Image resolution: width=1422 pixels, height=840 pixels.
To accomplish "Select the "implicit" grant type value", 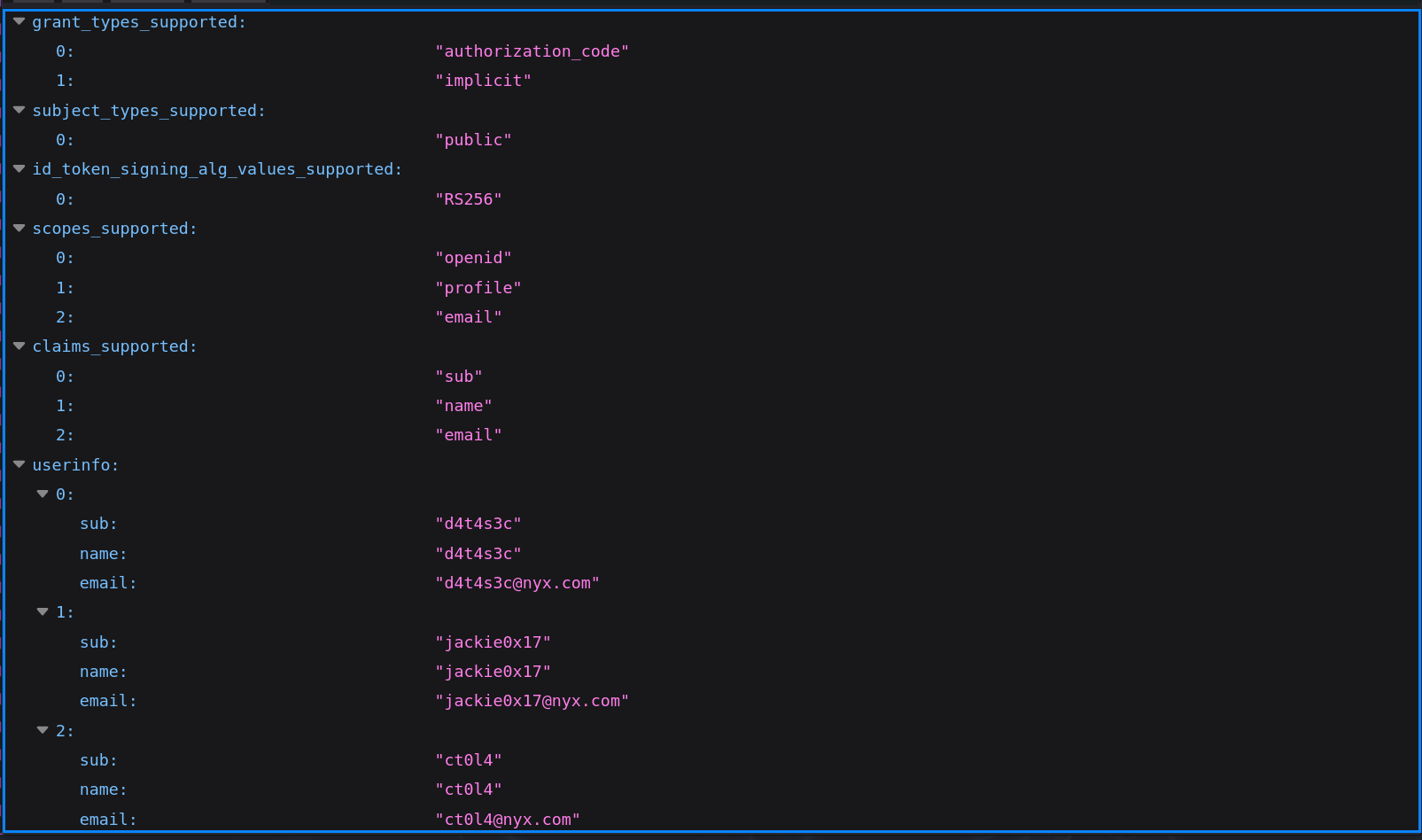I will pyautogui.click(x=483, y=81).
